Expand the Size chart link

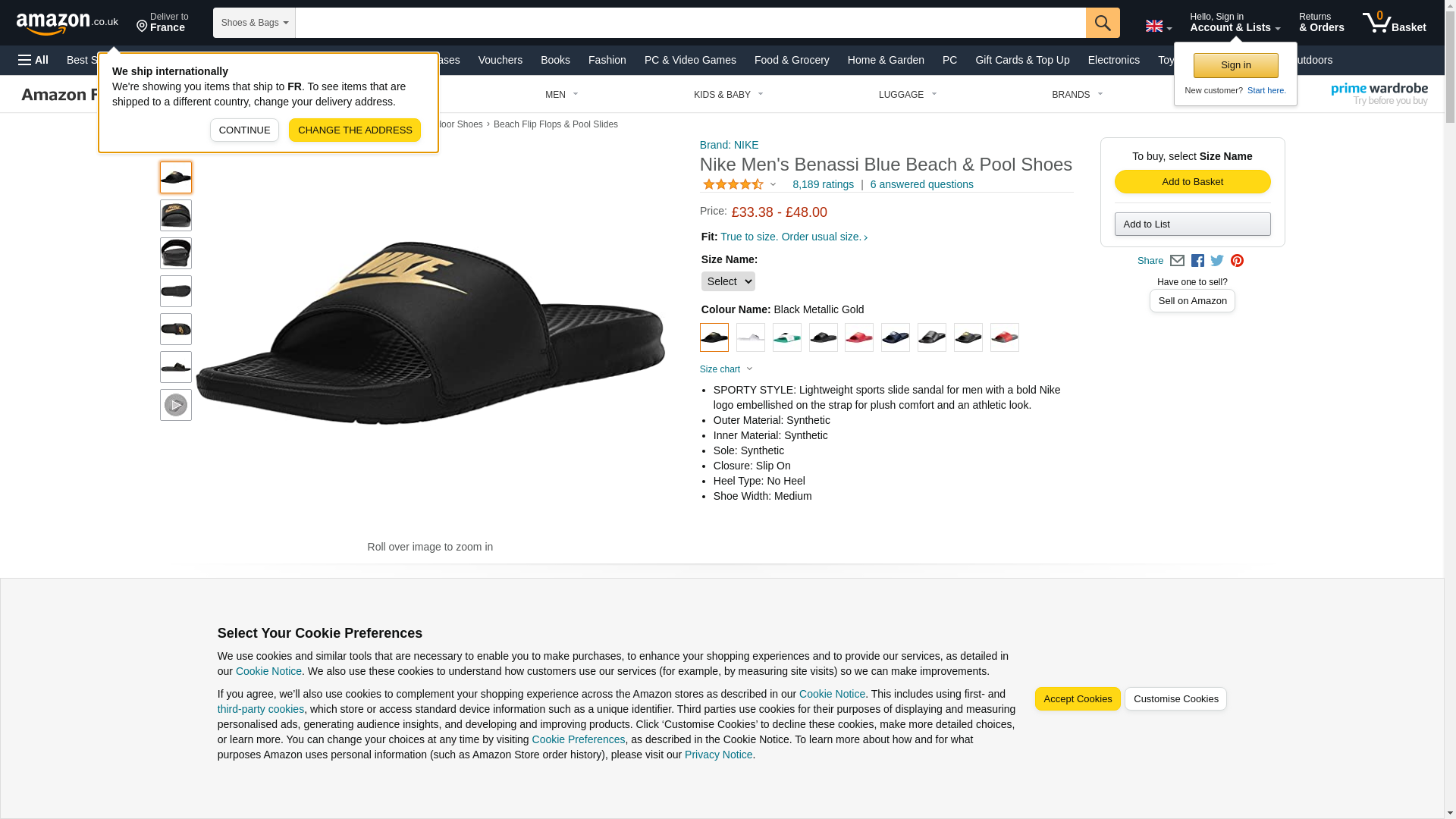(726, 369)
